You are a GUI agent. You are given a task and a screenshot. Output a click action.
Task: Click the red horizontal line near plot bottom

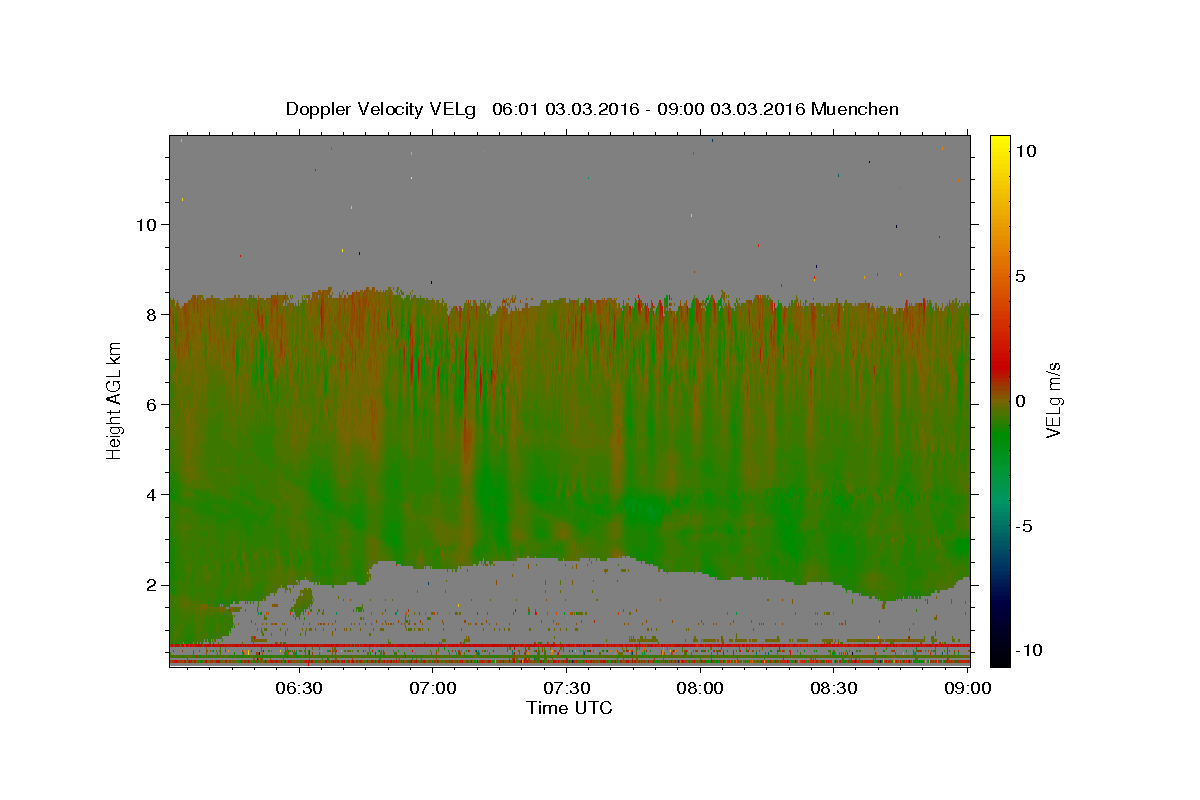(x=569, y=645)
